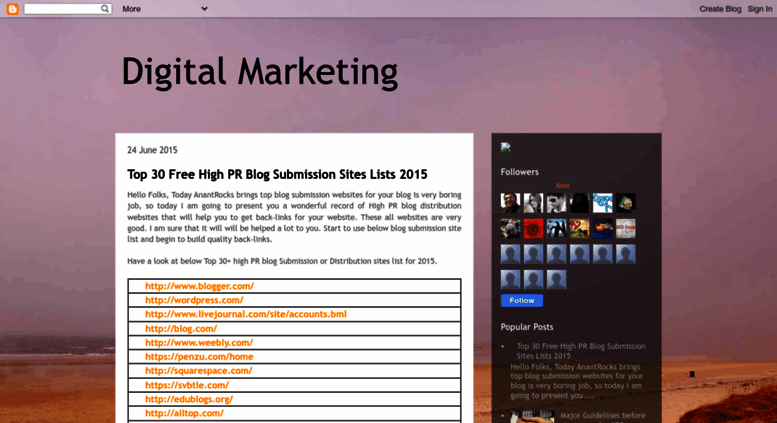Open the wordpress.com link
This screenshot has width=777, height=423.
(x=194, y=300)
